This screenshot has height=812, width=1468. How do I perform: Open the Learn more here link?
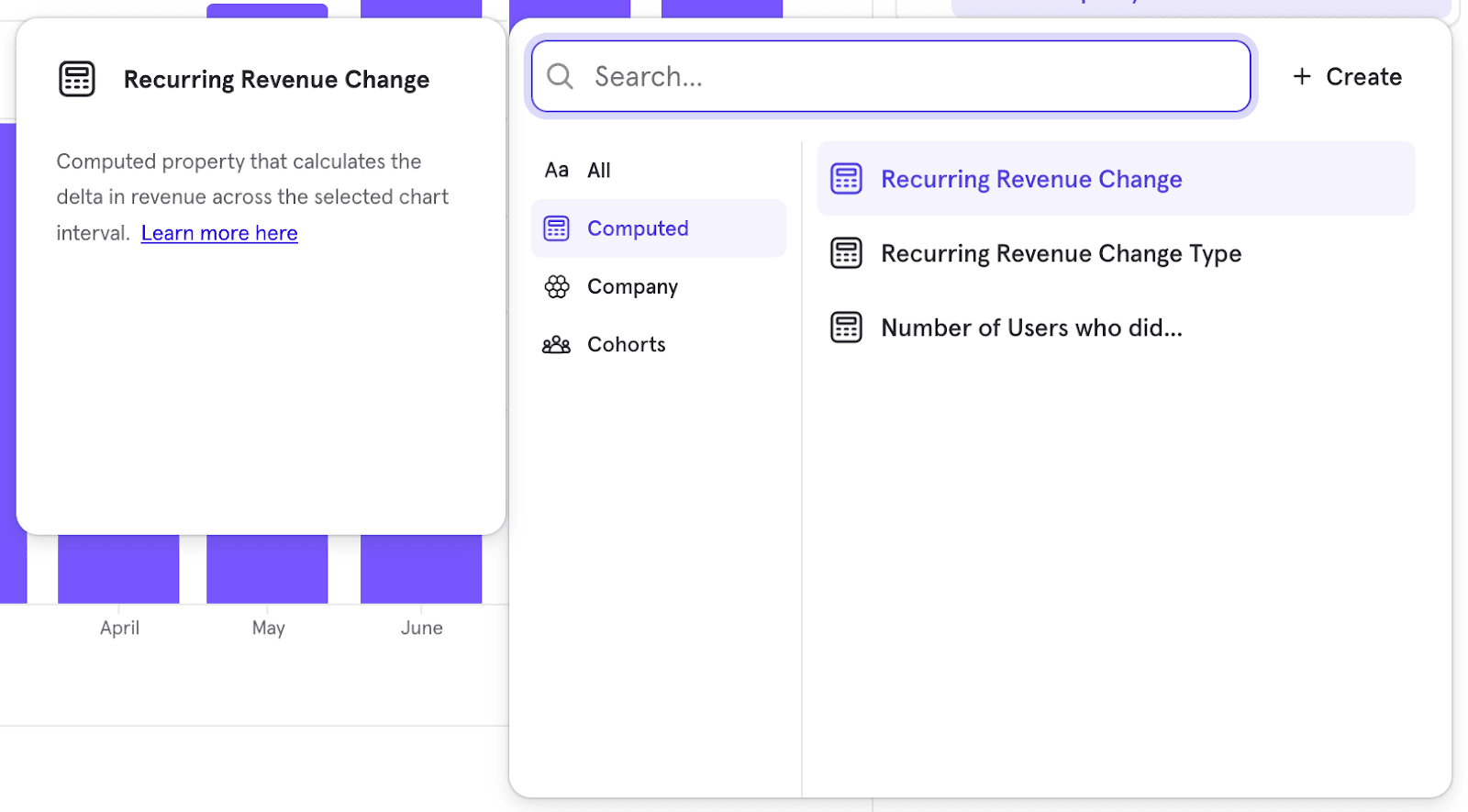[219, 233]
